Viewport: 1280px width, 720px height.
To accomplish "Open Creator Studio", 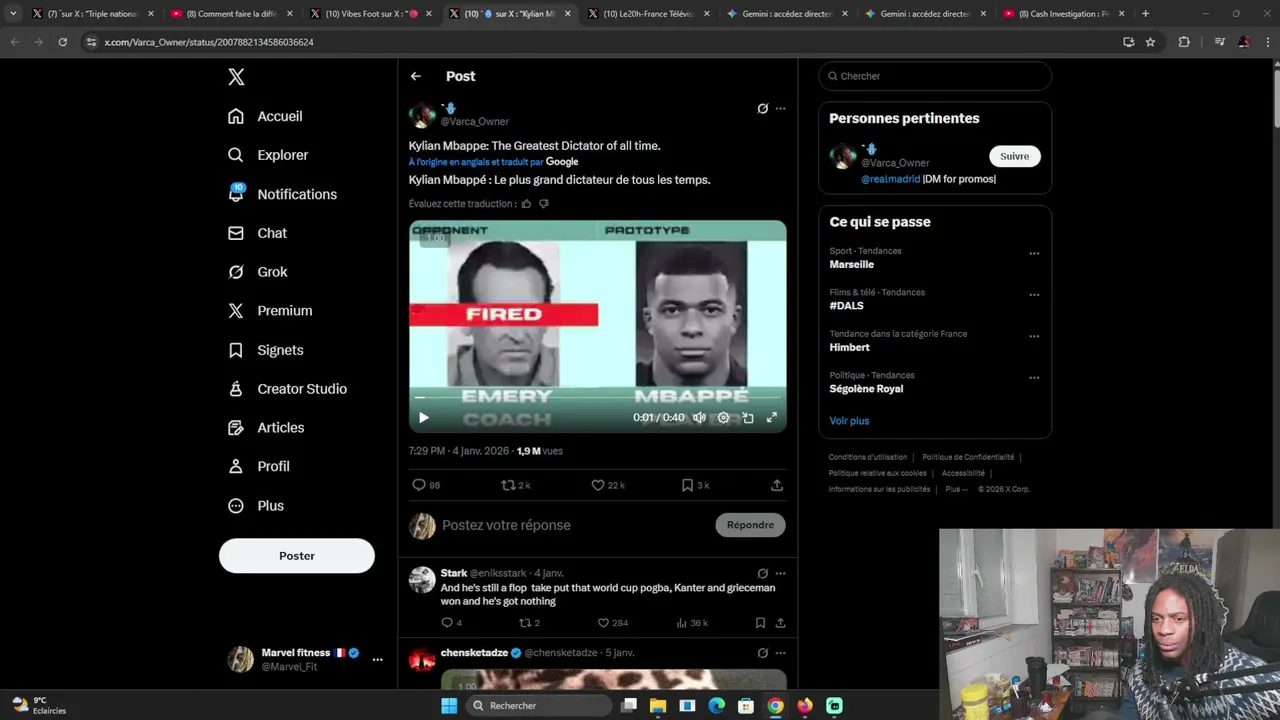I will coord(287,389).
